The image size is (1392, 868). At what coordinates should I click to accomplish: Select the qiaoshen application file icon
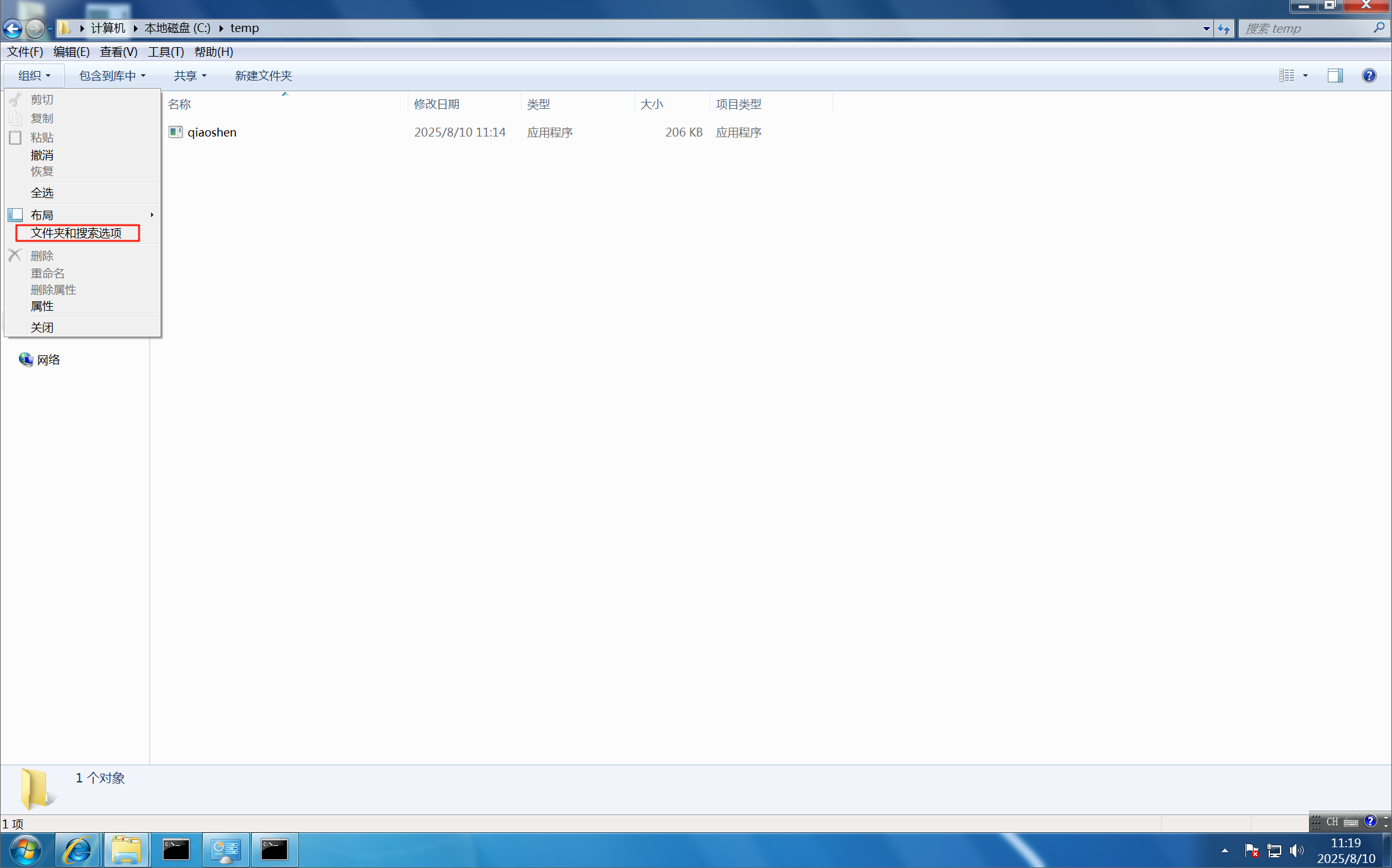tap(176, 132)
